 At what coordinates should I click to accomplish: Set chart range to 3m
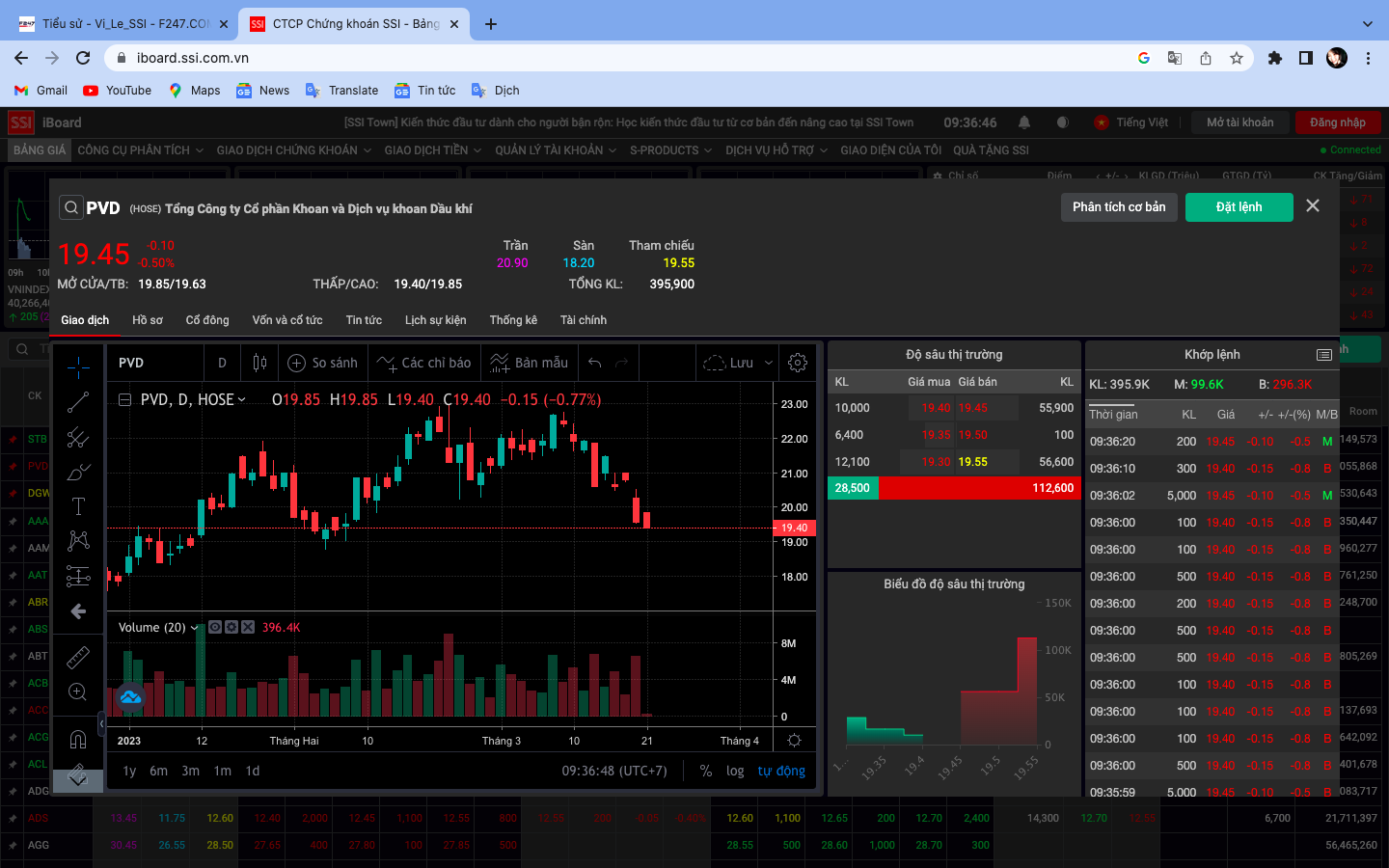tap(191, 771)
